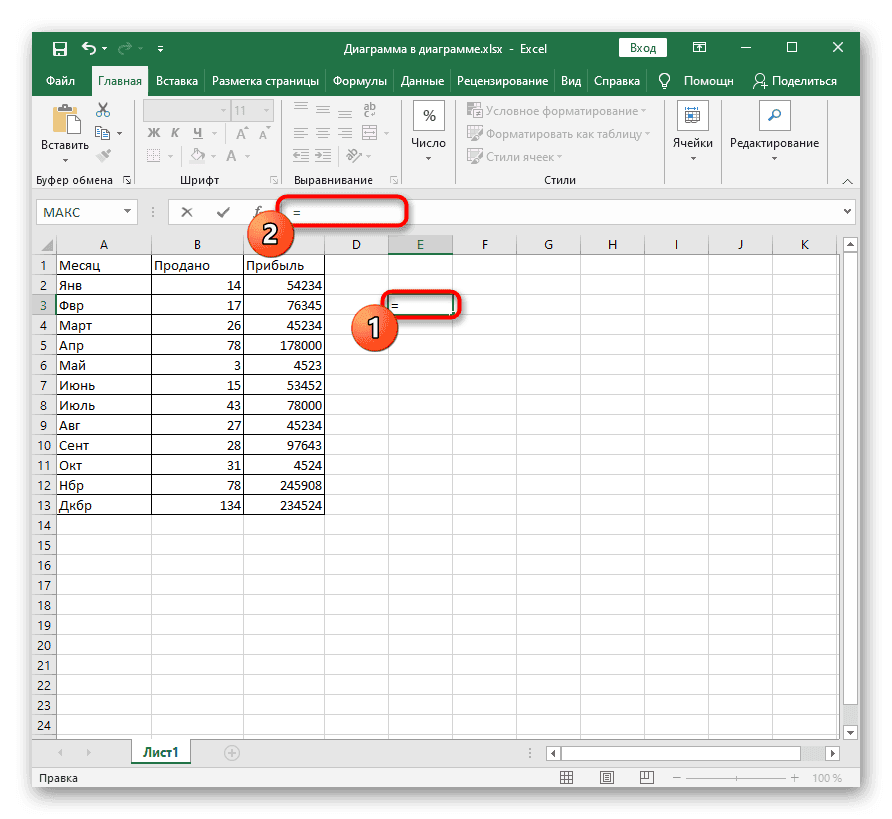The image size is (892, 819).
Task: Click the Insert Function fx icon
Action: click(x=260, y=212)
